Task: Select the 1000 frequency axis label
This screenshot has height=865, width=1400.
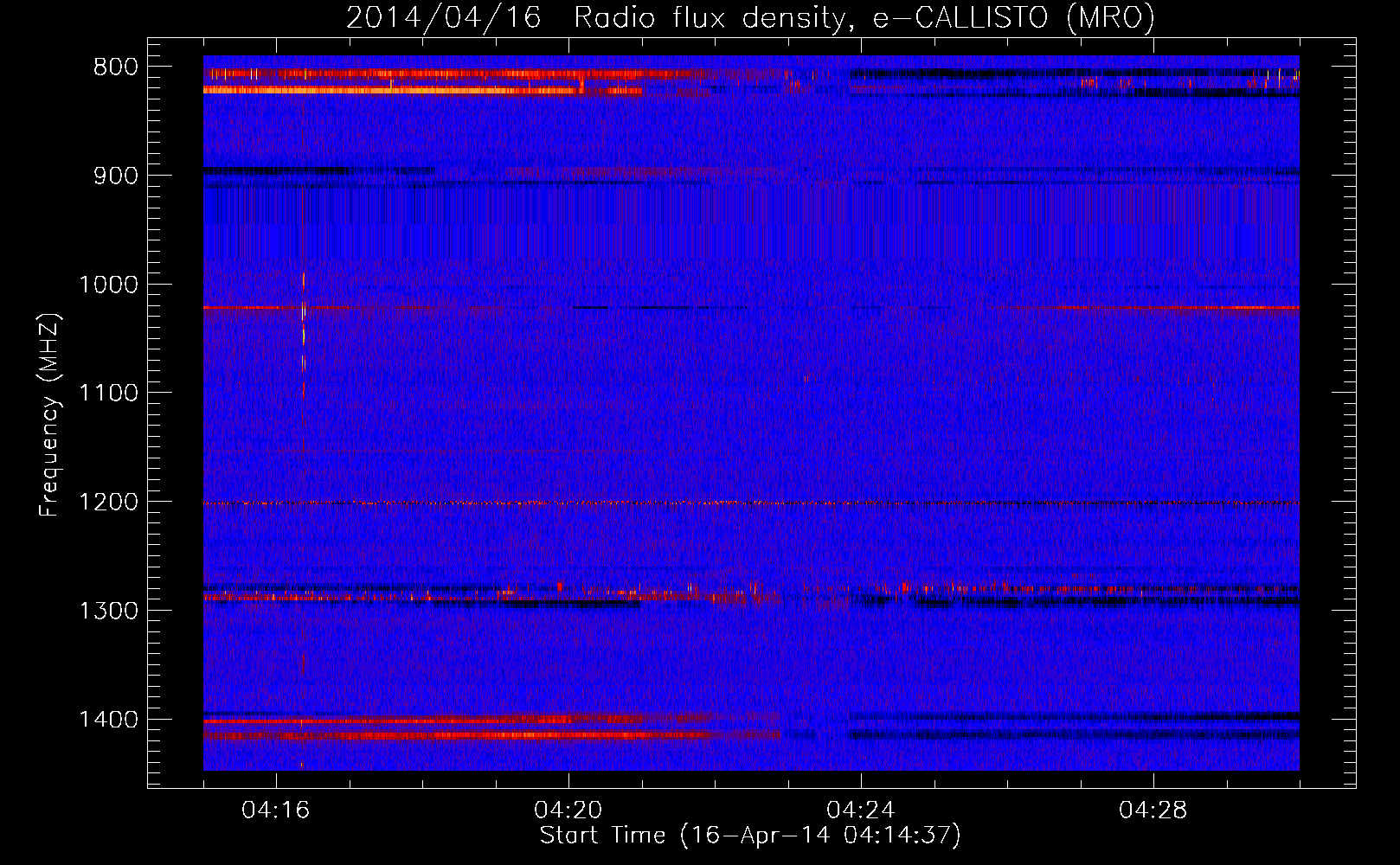Action: pyautogui.click(x=108, y=285)
